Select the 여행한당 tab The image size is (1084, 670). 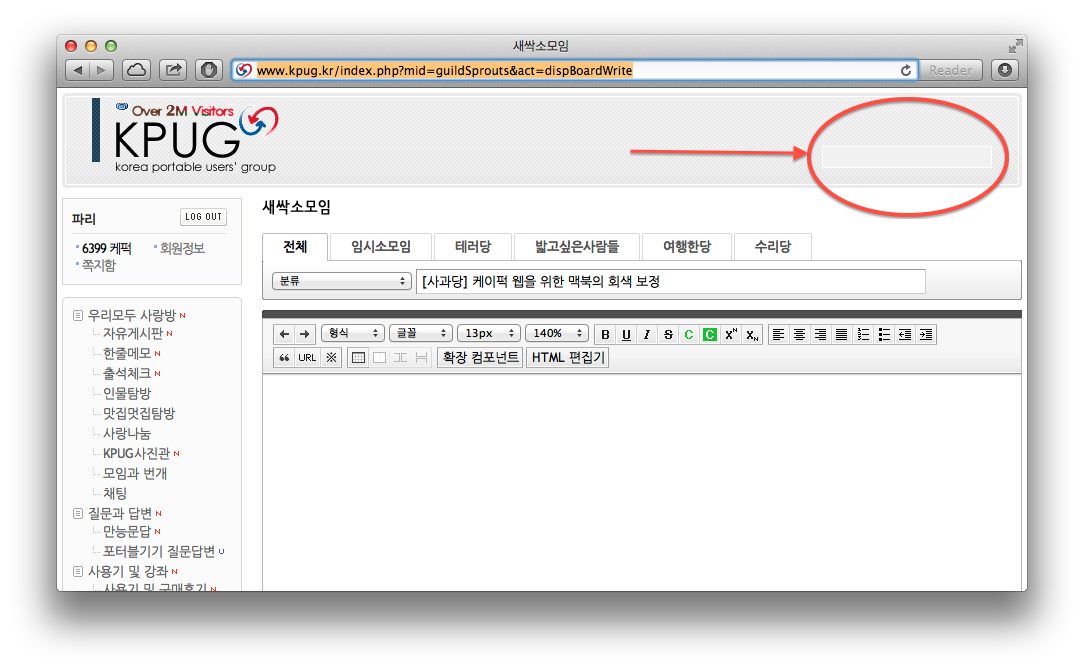[687, 247]
